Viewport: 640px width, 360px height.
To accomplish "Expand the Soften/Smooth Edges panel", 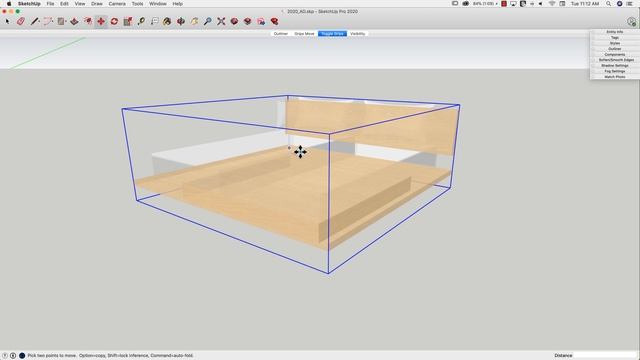I will [615, 60].
